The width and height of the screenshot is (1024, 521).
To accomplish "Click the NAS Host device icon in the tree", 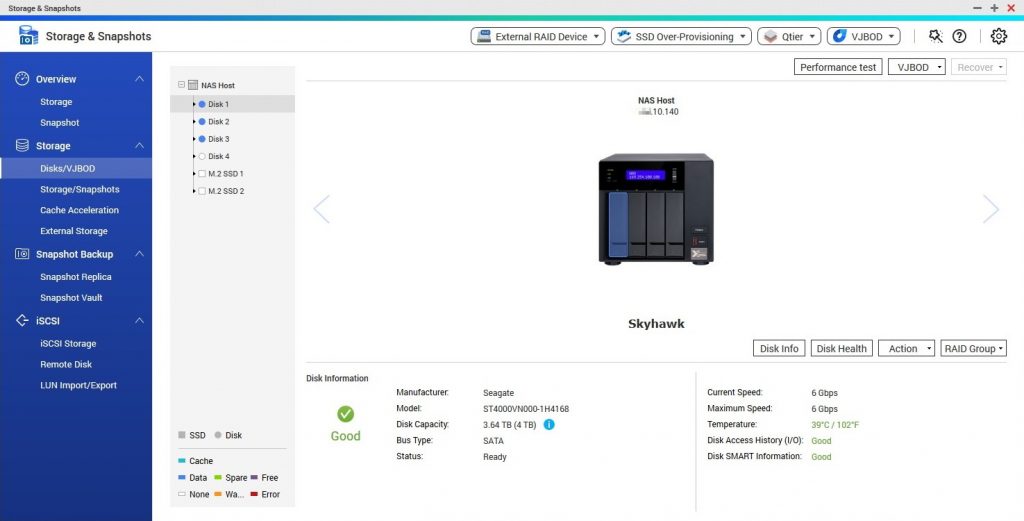I will (x=193, y=85).
